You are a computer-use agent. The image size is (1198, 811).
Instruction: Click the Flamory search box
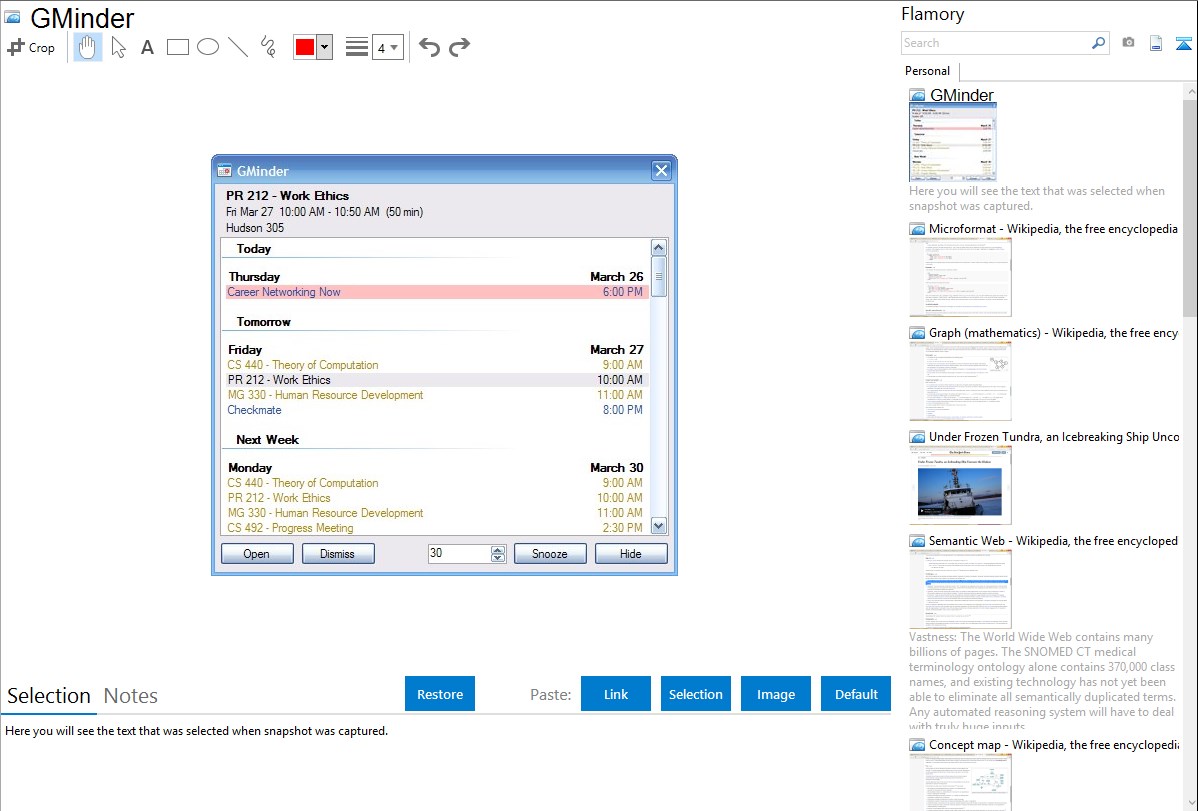coord(995,43)
